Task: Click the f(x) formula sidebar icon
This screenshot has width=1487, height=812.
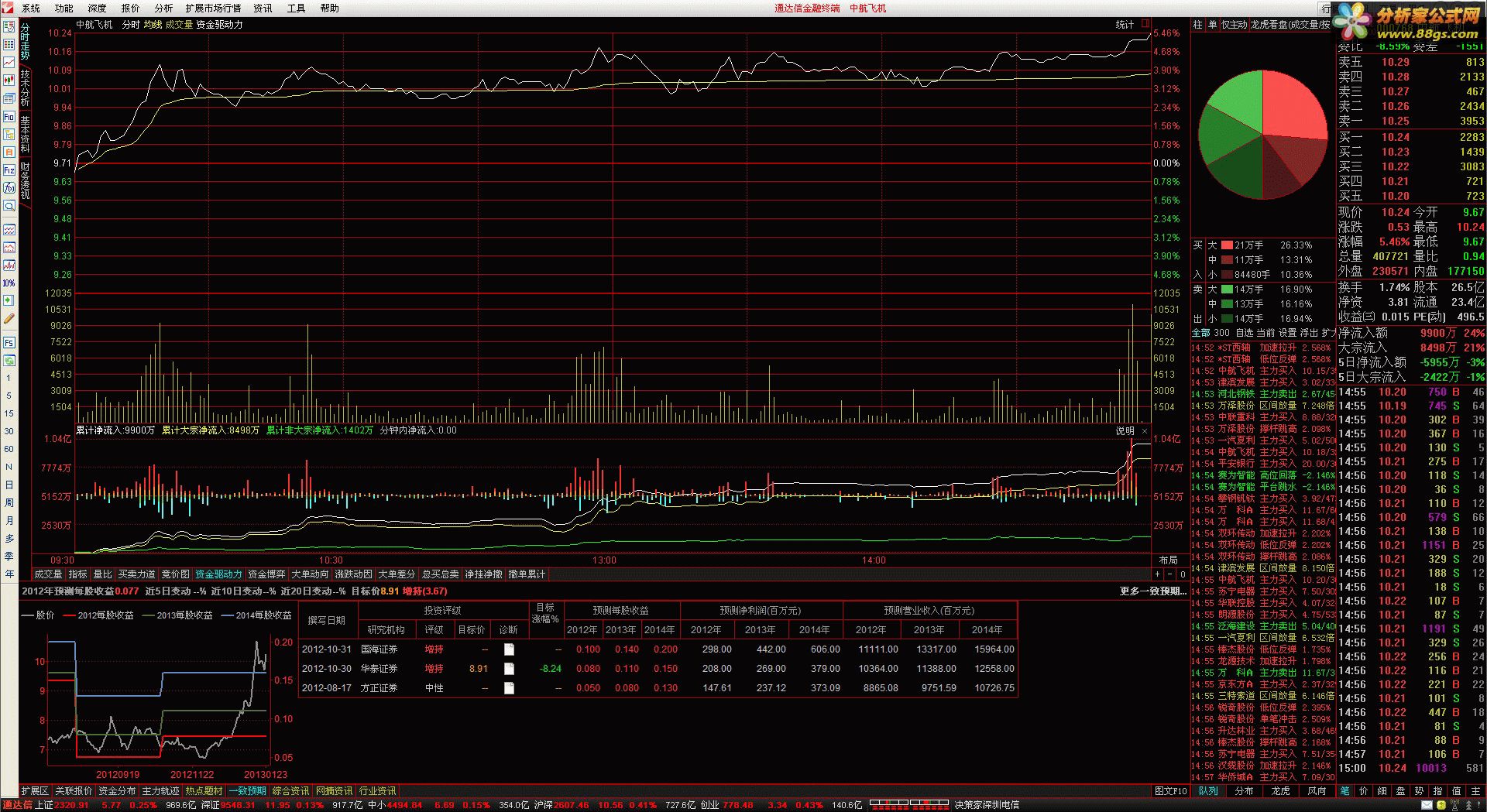Action: coord(9,187)
